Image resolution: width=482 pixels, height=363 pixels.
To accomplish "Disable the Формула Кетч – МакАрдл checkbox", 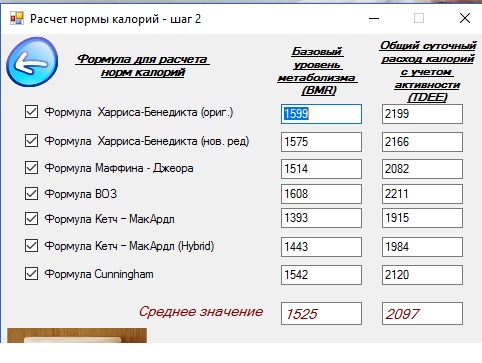I will click(x=31, y=219).
